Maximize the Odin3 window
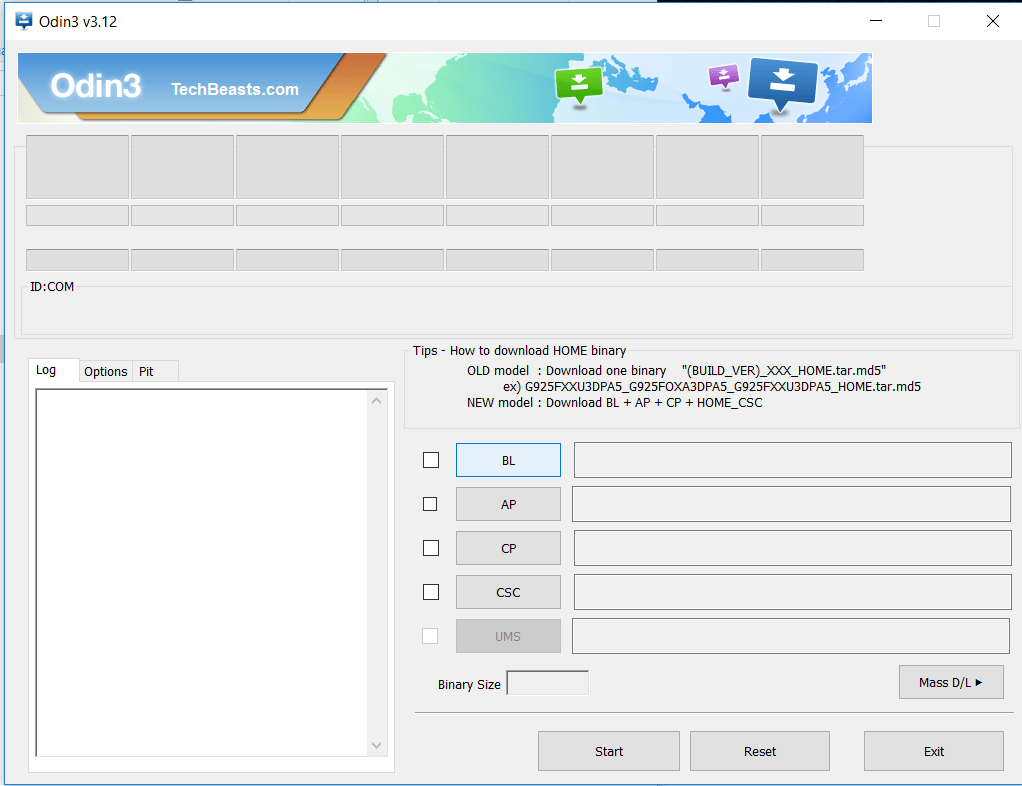The image size is (1022, 786). [x=934, y=21]
